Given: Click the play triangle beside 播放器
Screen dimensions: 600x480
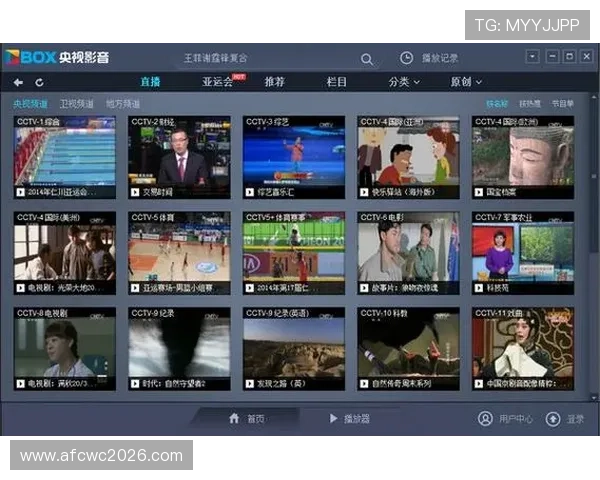Looking at the screenshot, I should pos(333,418).
